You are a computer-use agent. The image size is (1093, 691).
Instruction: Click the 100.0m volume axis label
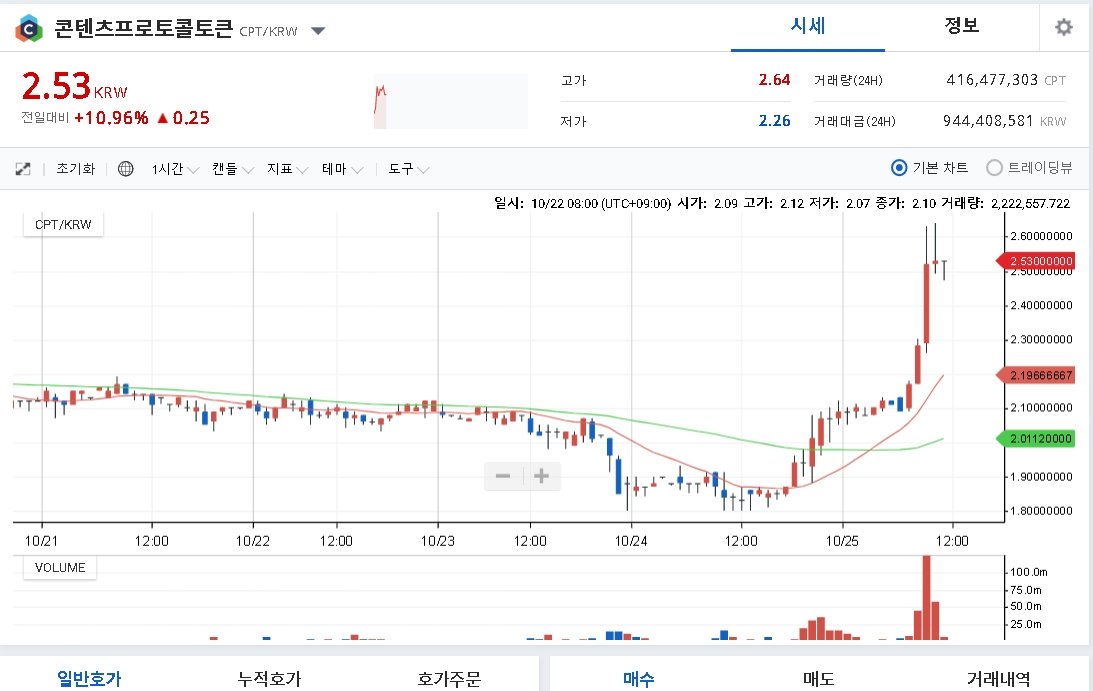(x=1029, y=572)
